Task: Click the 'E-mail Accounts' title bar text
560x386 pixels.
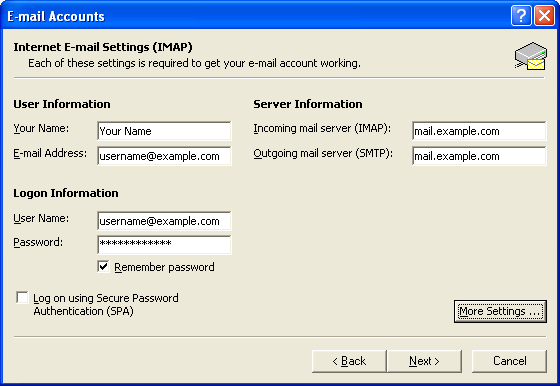Action: pyautogui.click(x=56, y=16)
